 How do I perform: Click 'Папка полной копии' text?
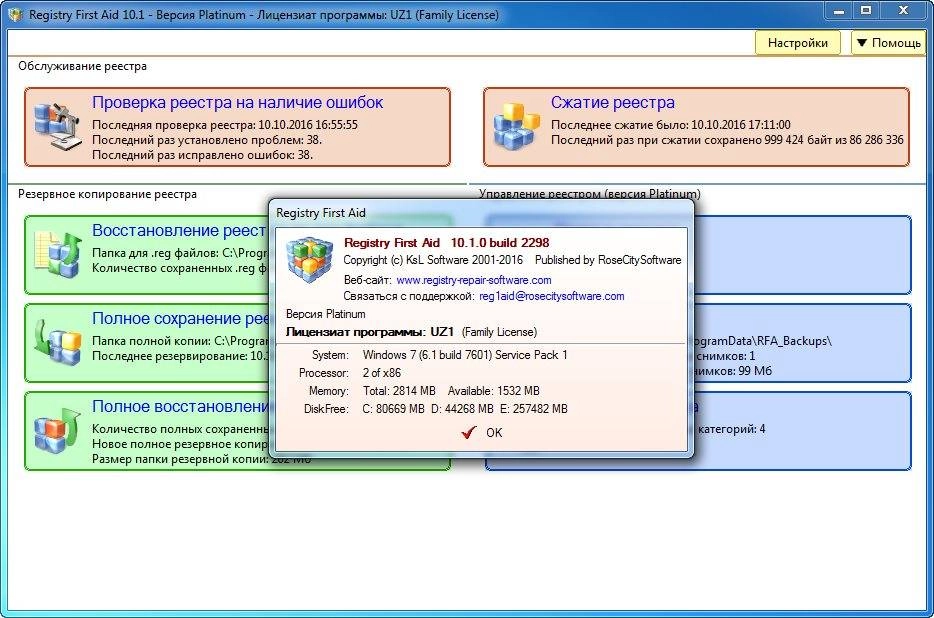[180, 341]
